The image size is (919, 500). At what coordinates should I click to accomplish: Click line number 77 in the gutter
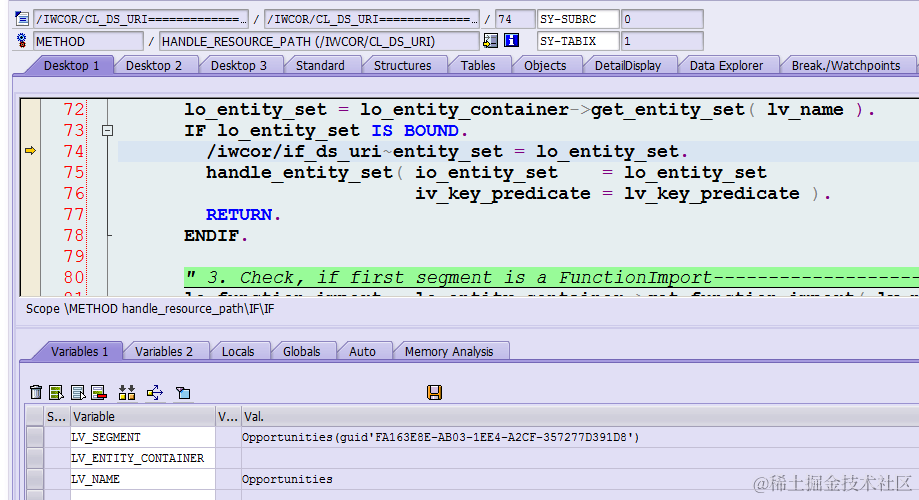(x=74, y=215)
